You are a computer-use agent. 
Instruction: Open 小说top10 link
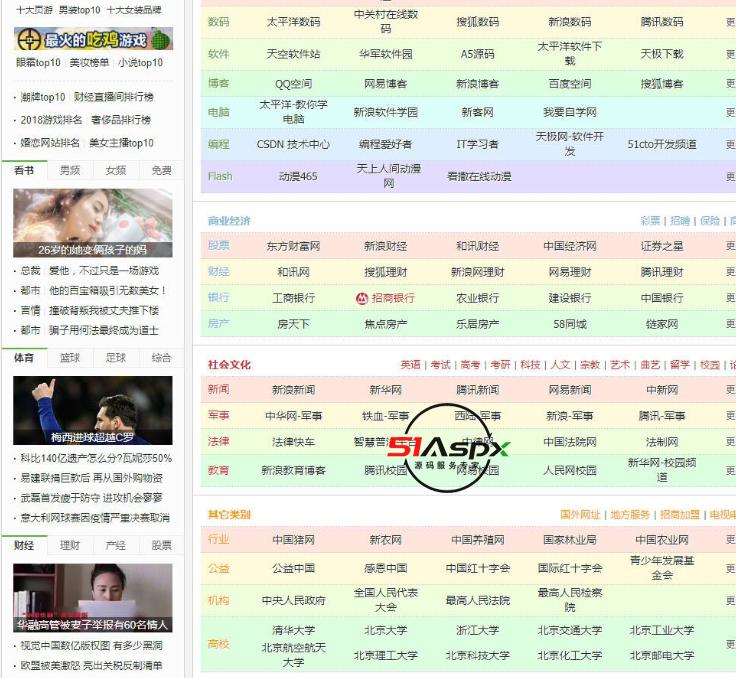(140, 62)
